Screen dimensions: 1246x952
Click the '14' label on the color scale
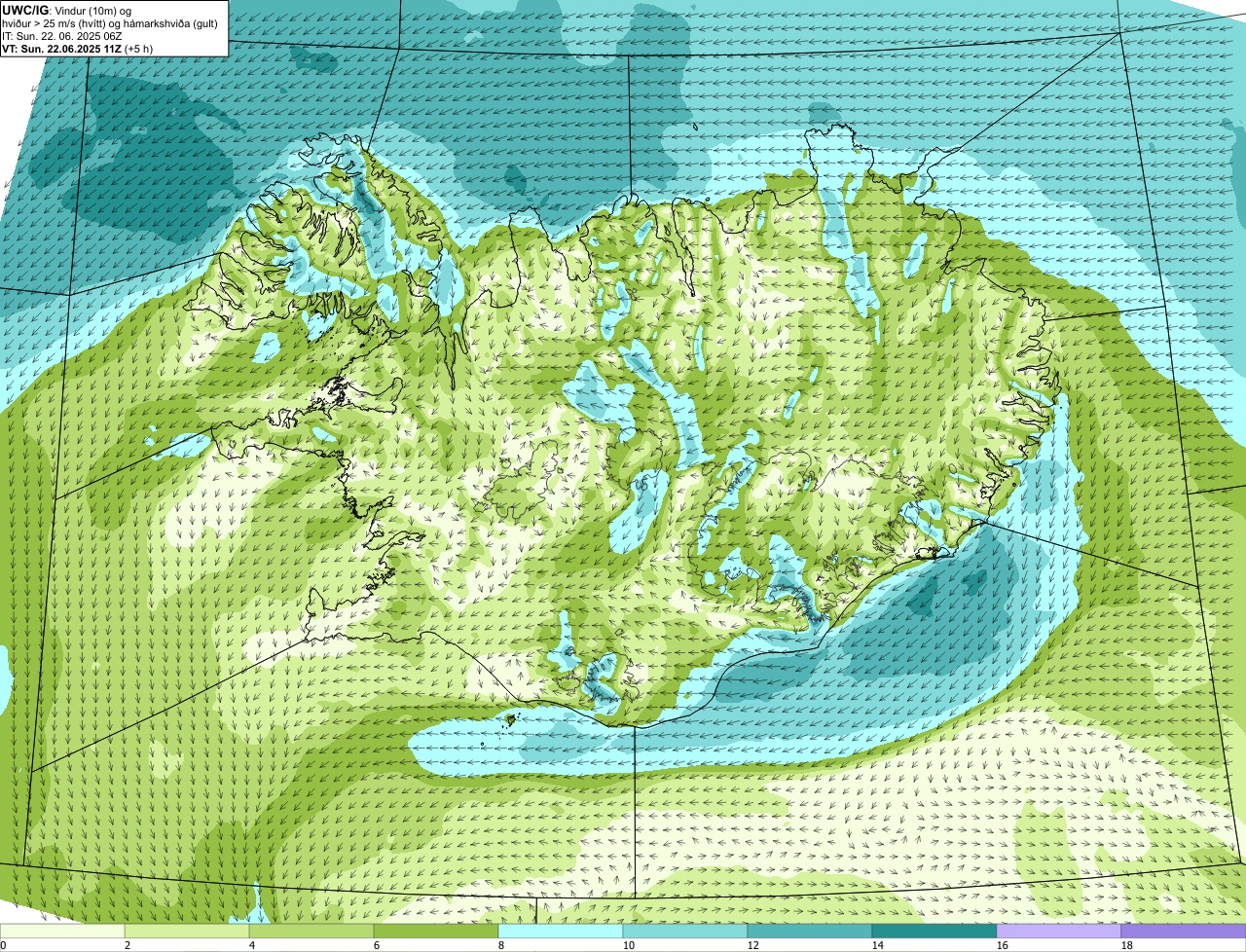point(878,945)
